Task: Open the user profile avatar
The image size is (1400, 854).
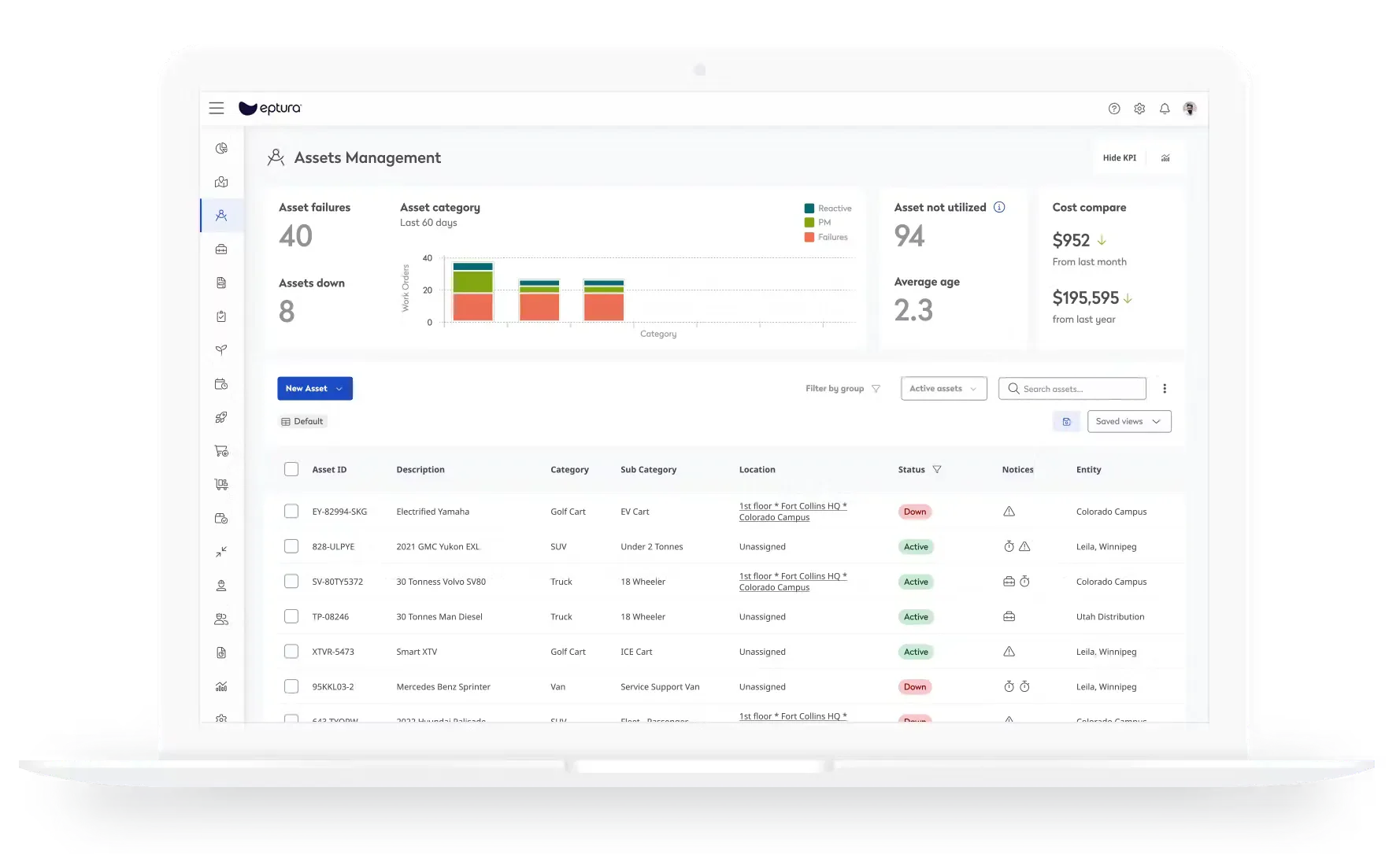Action: [1190, 109]
